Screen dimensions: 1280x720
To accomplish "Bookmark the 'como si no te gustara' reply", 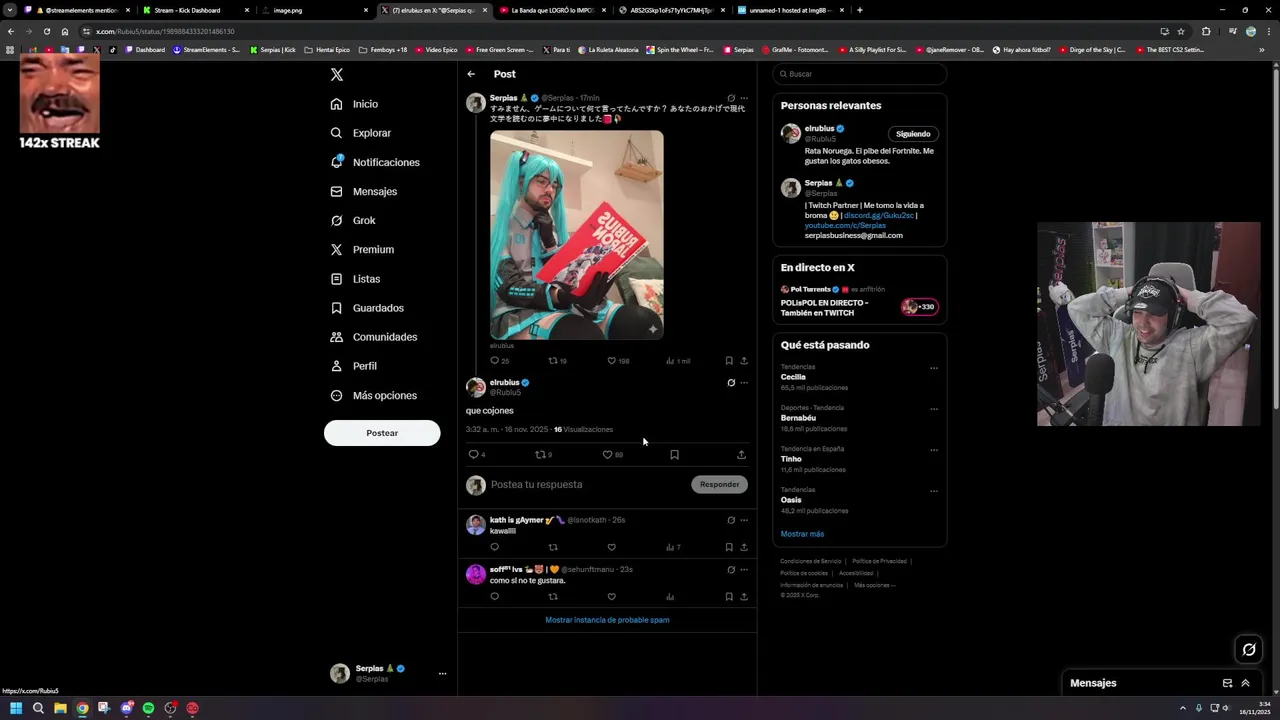I will 729,597.
